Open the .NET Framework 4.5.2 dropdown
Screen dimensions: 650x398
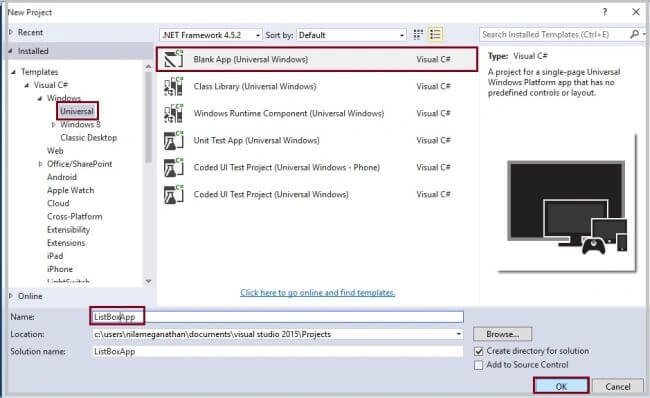pos(211,35)
